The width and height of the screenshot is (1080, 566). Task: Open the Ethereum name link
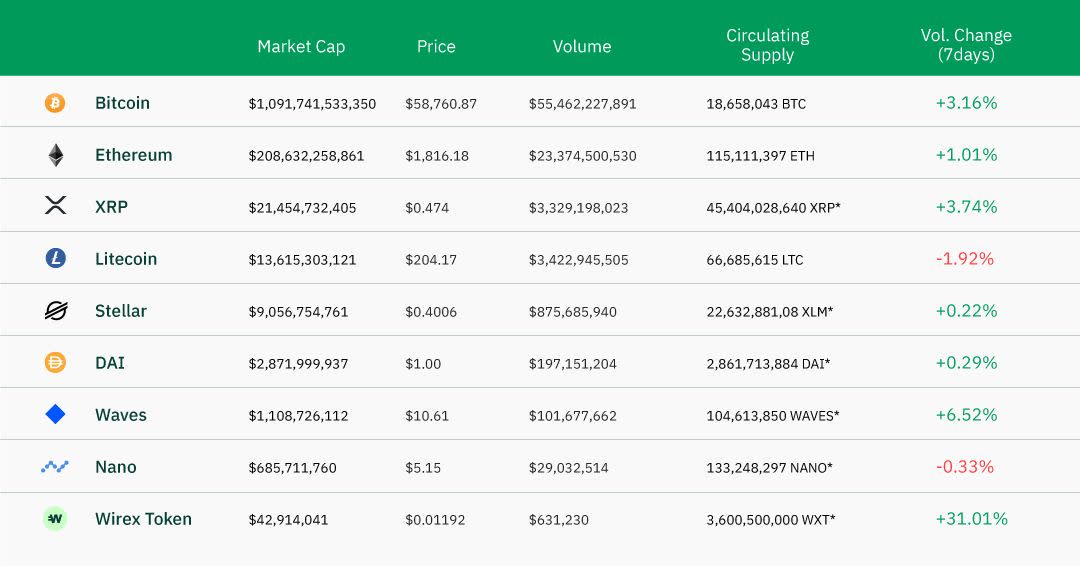click(x=133, y=155)
